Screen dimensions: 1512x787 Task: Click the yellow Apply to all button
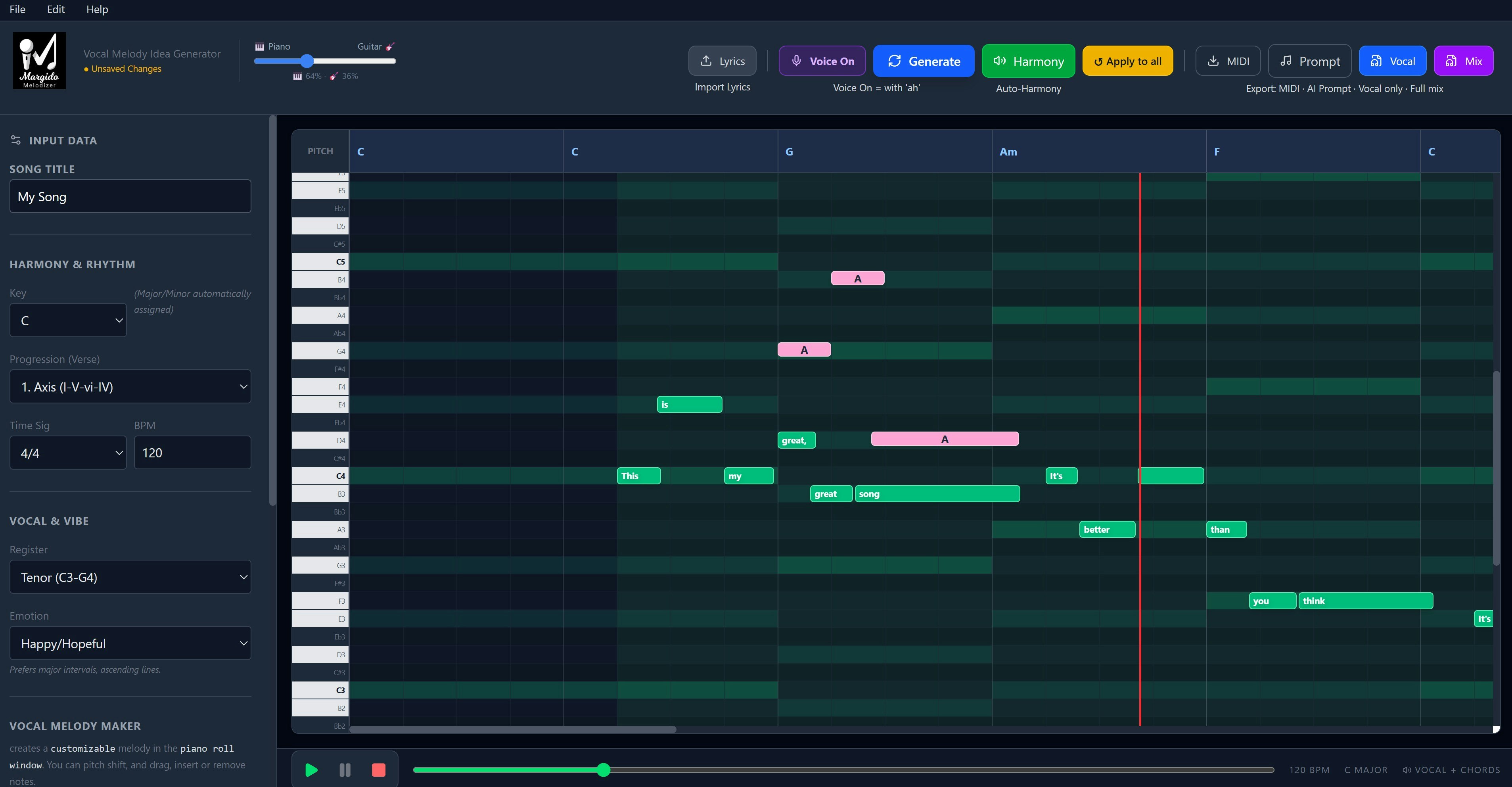tap(1127, 61)
